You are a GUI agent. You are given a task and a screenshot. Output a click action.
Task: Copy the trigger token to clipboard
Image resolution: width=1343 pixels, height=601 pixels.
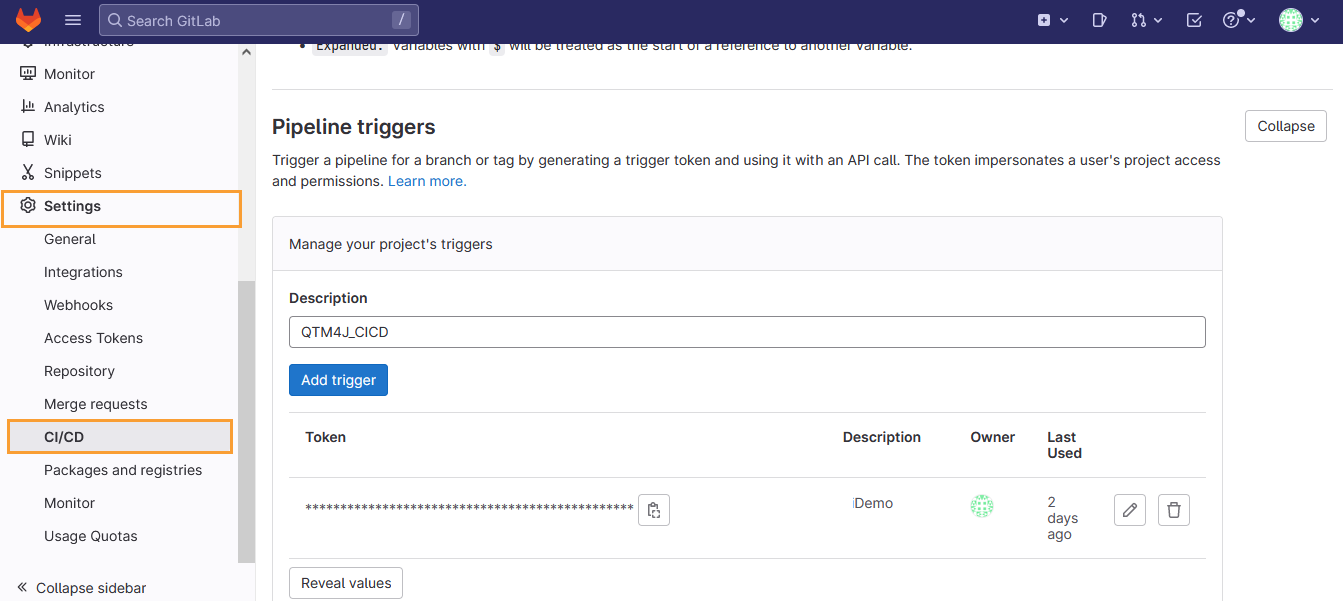pos(654,509)
